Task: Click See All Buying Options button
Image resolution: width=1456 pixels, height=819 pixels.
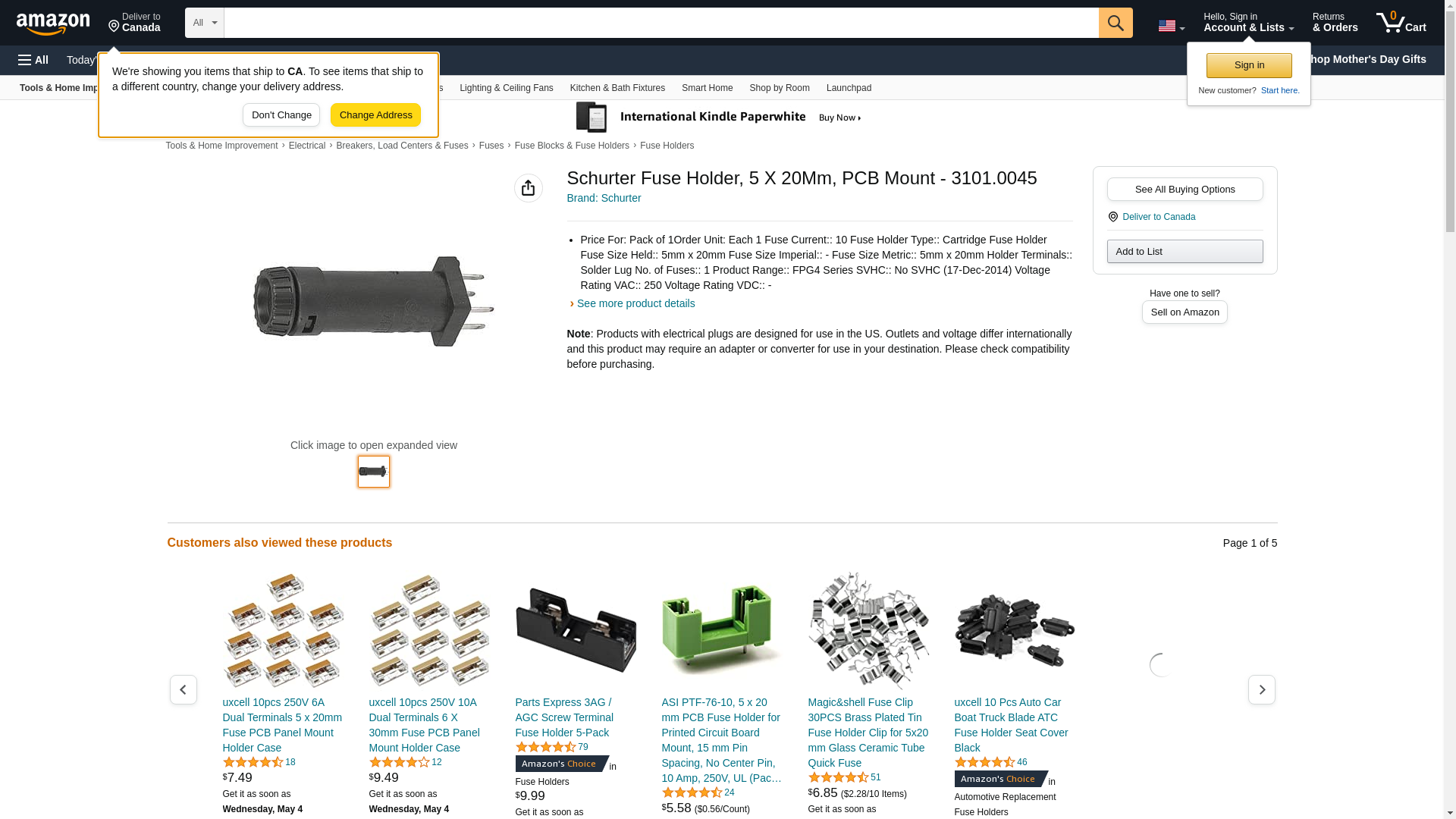Action: (1185, 190)
